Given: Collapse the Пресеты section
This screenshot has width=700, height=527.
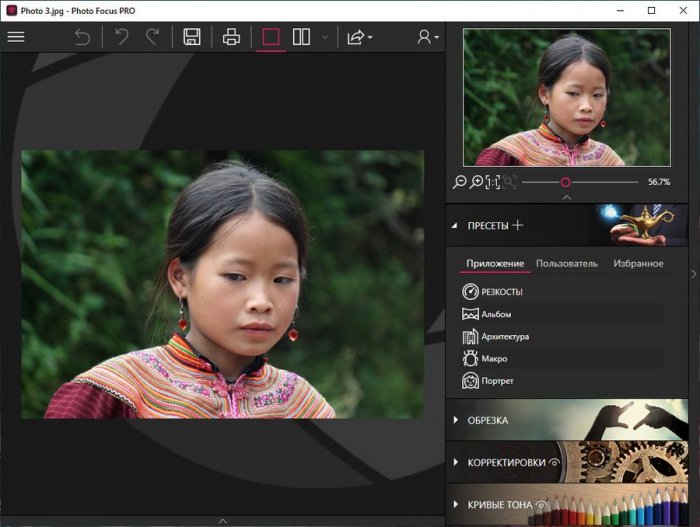Looking at the screenshot, I should pyautogui.click(x=456, y=225).
